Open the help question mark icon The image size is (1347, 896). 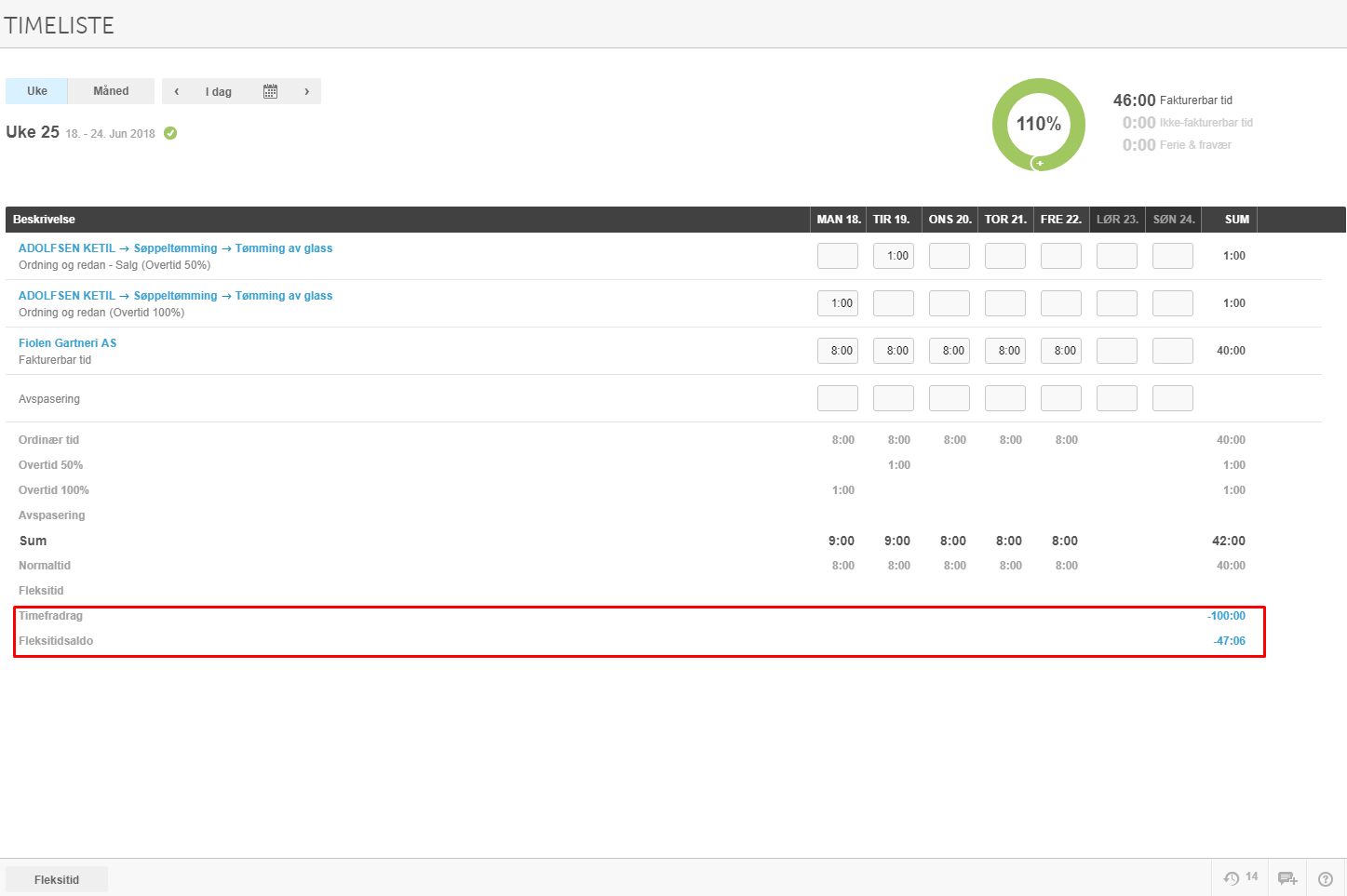tap(1326, 878)
